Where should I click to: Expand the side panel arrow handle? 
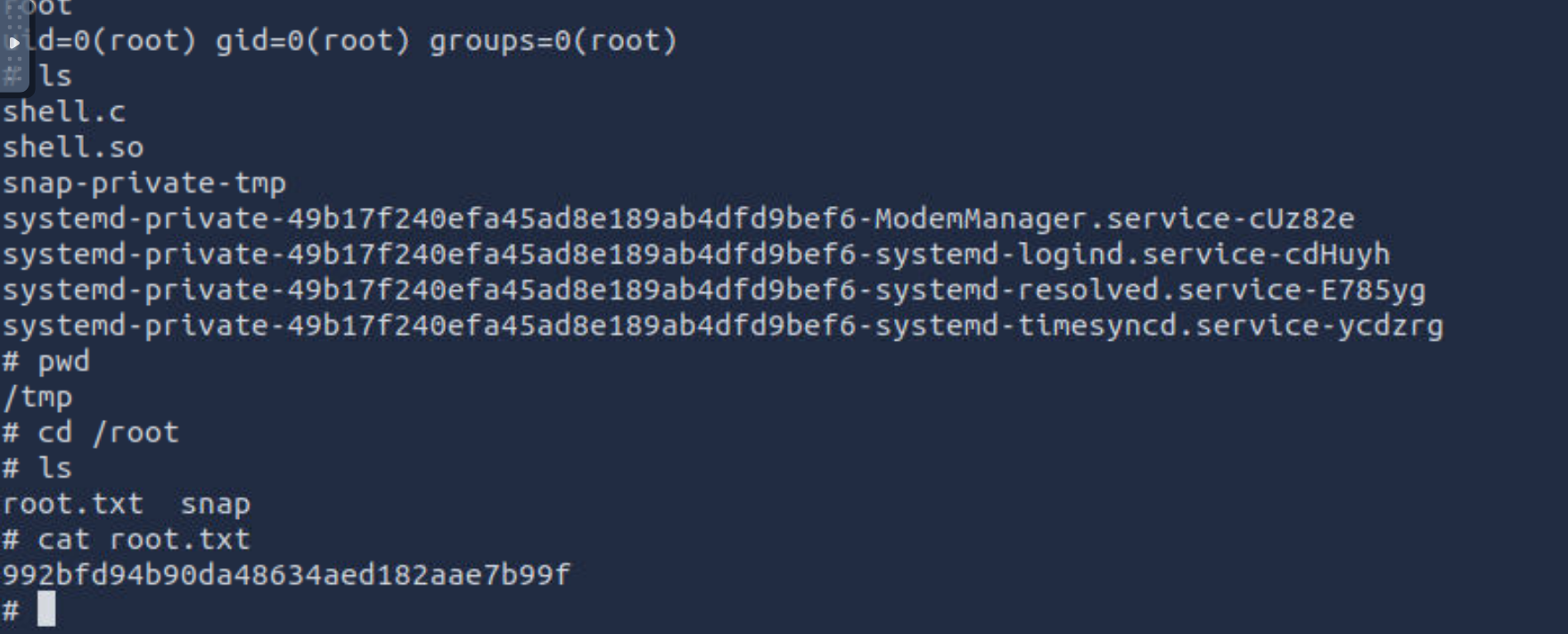[x=14, y=42]
